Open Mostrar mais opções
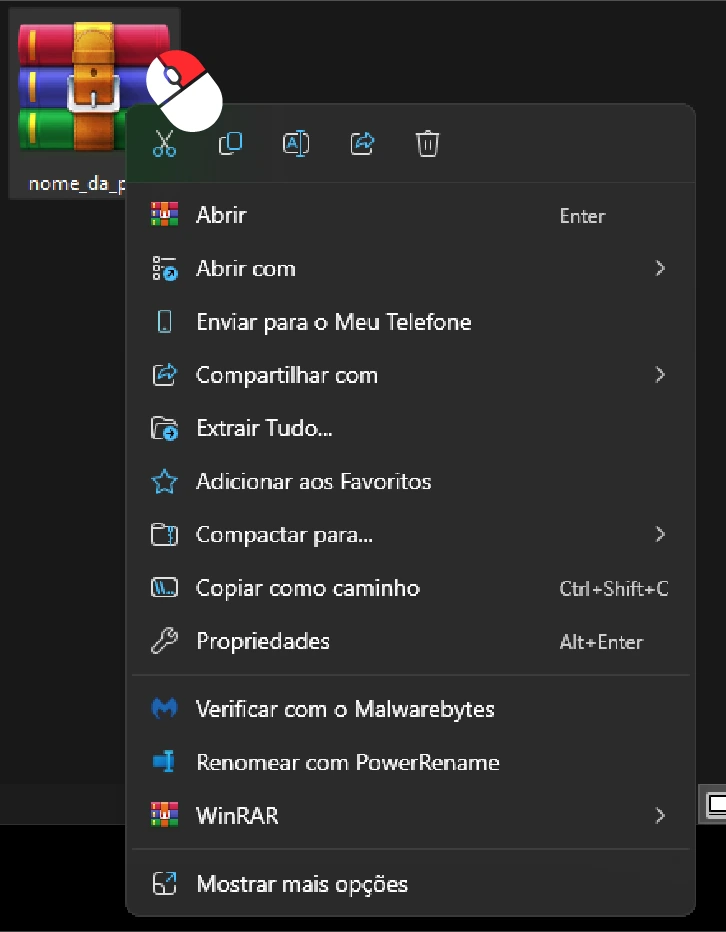The image size is (726, 932). tap(302, 884)
